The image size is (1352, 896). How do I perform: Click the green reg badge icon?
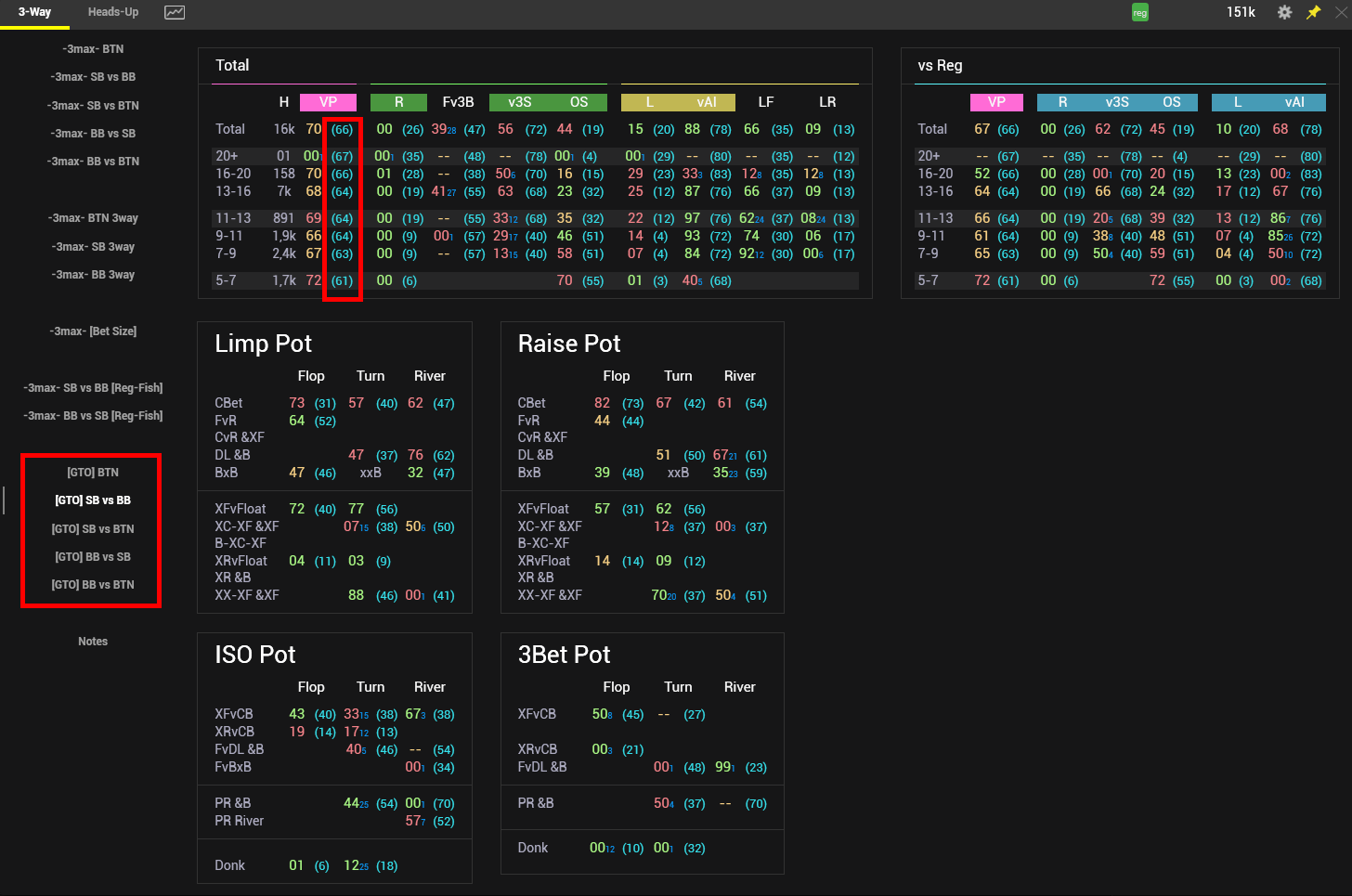pyautogui.click(x=1140, y=13)
